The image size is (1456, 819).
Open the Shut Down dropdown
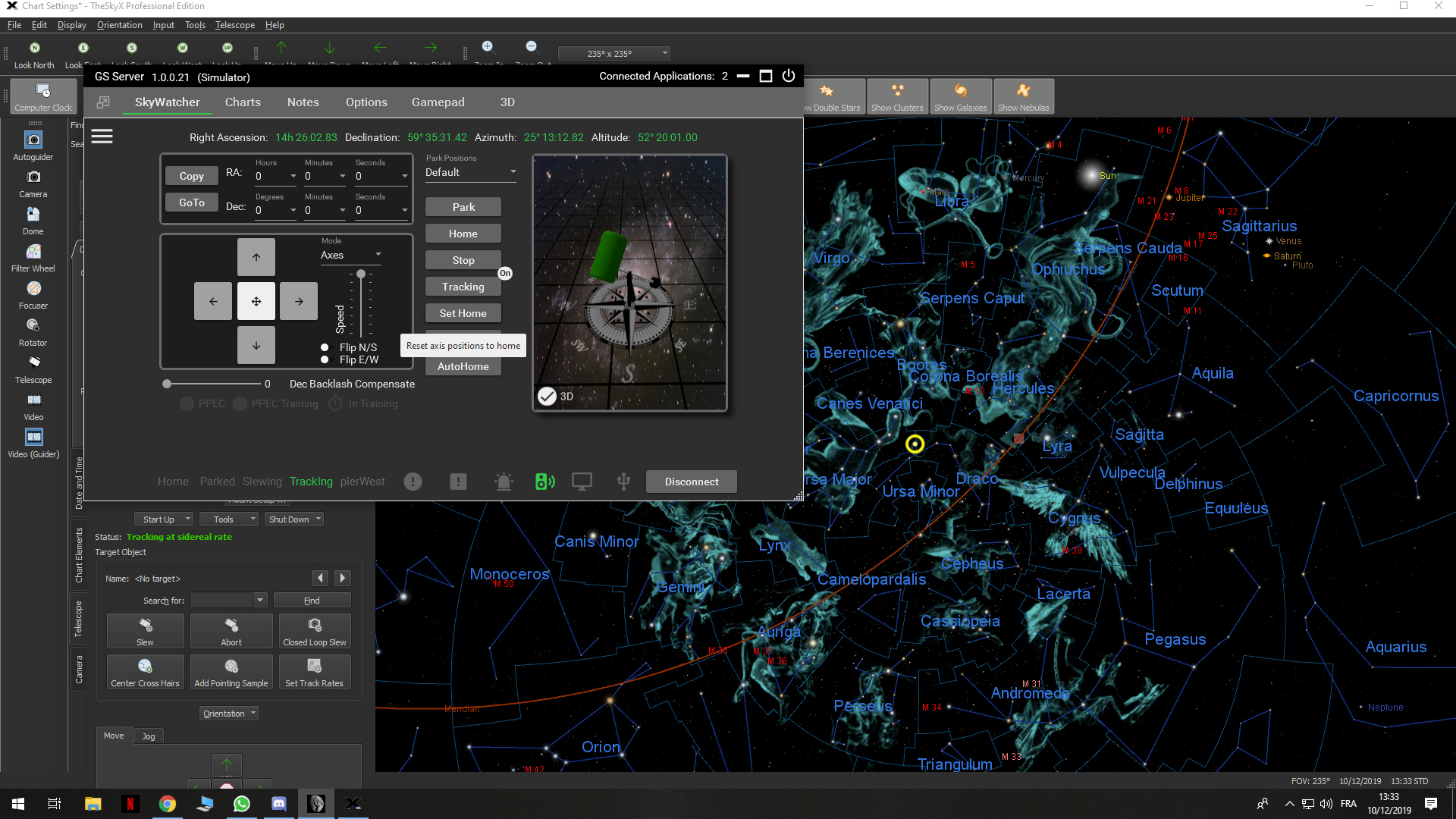pyautogui.click(x=294, y=519)
